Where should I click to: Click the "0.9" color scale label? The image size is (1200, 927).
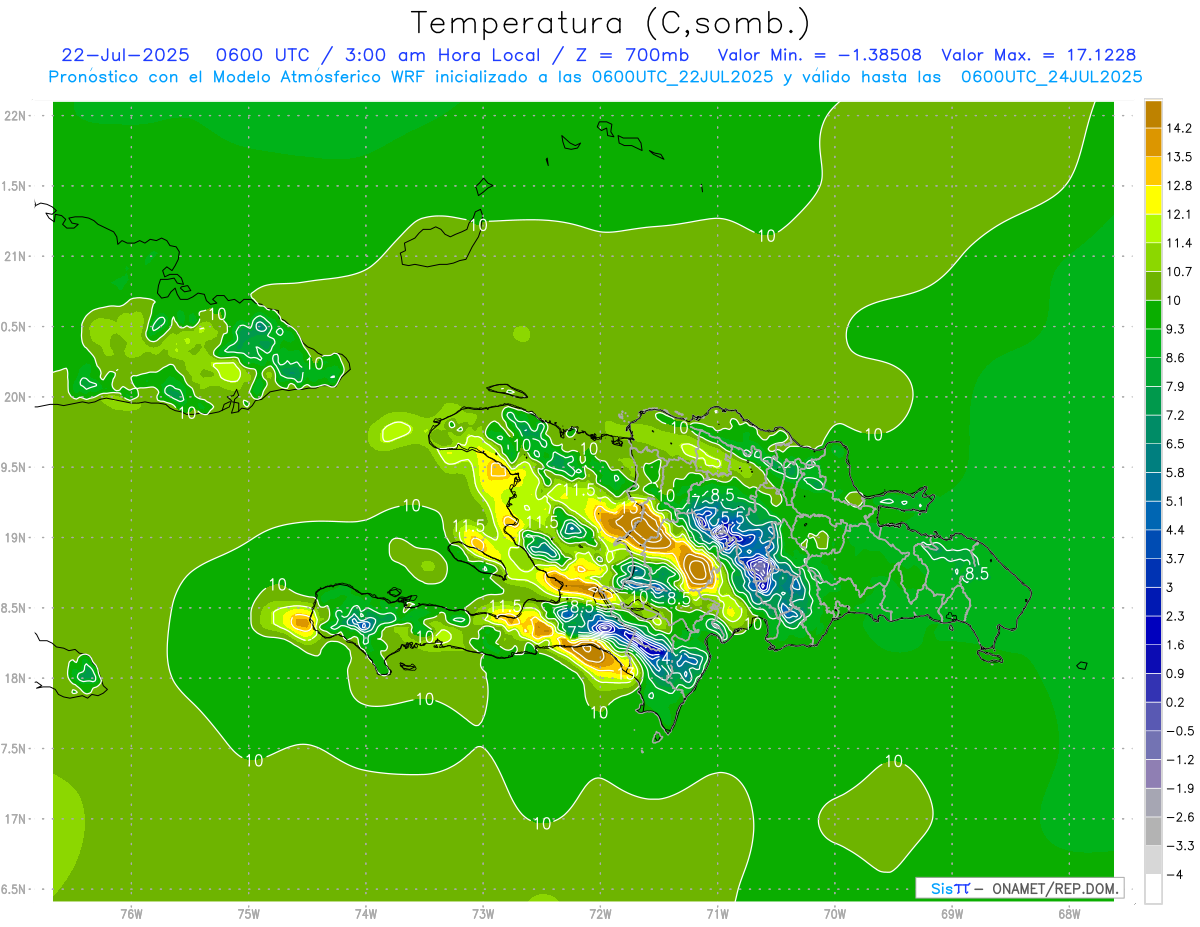click(1177, 674)
